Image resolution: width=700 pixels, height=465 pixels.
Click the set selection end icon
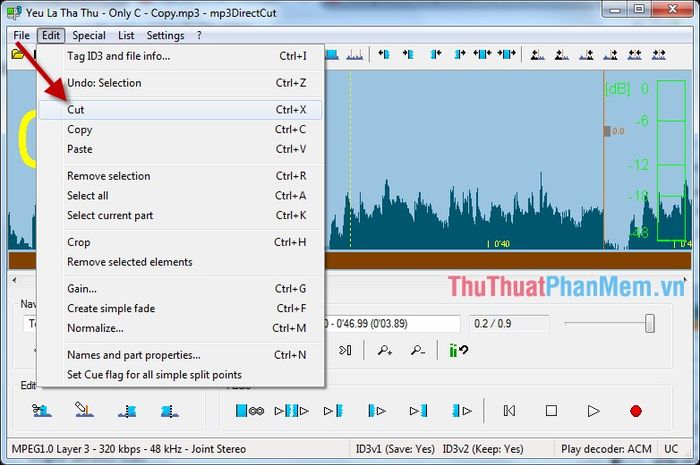(x=170, y=411)
